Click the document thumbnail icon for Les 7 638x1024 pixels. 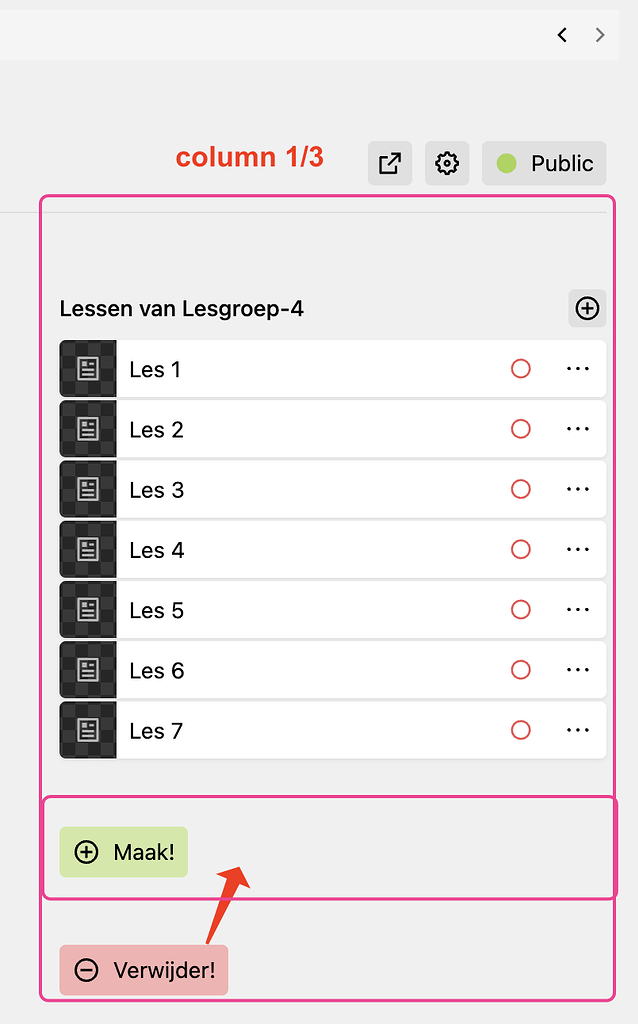(x=87, y=730)
